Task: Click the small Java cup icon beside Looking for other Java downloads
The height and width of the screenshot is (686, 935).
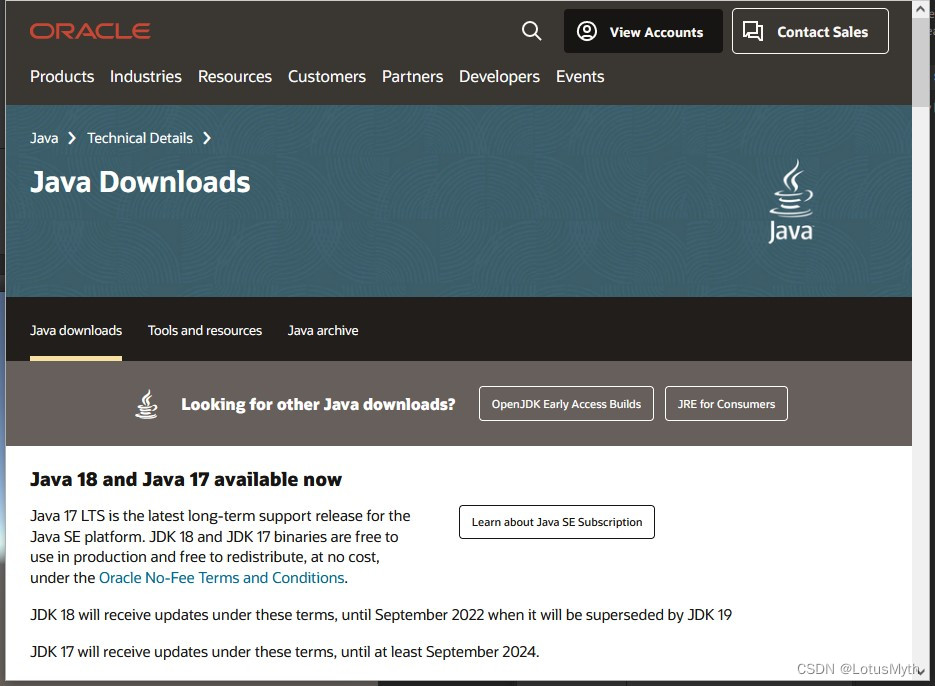Action: pyautogui.click(x=147, y=404)
